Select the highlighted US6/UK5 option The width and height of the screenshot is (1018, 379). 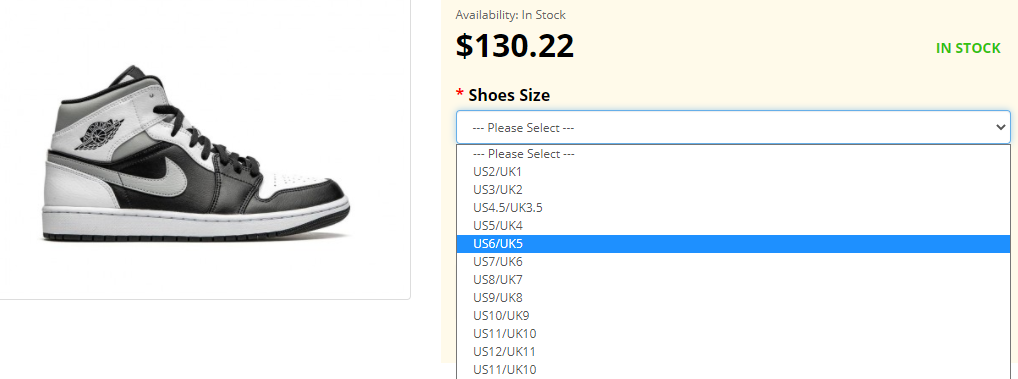(733, 244)
